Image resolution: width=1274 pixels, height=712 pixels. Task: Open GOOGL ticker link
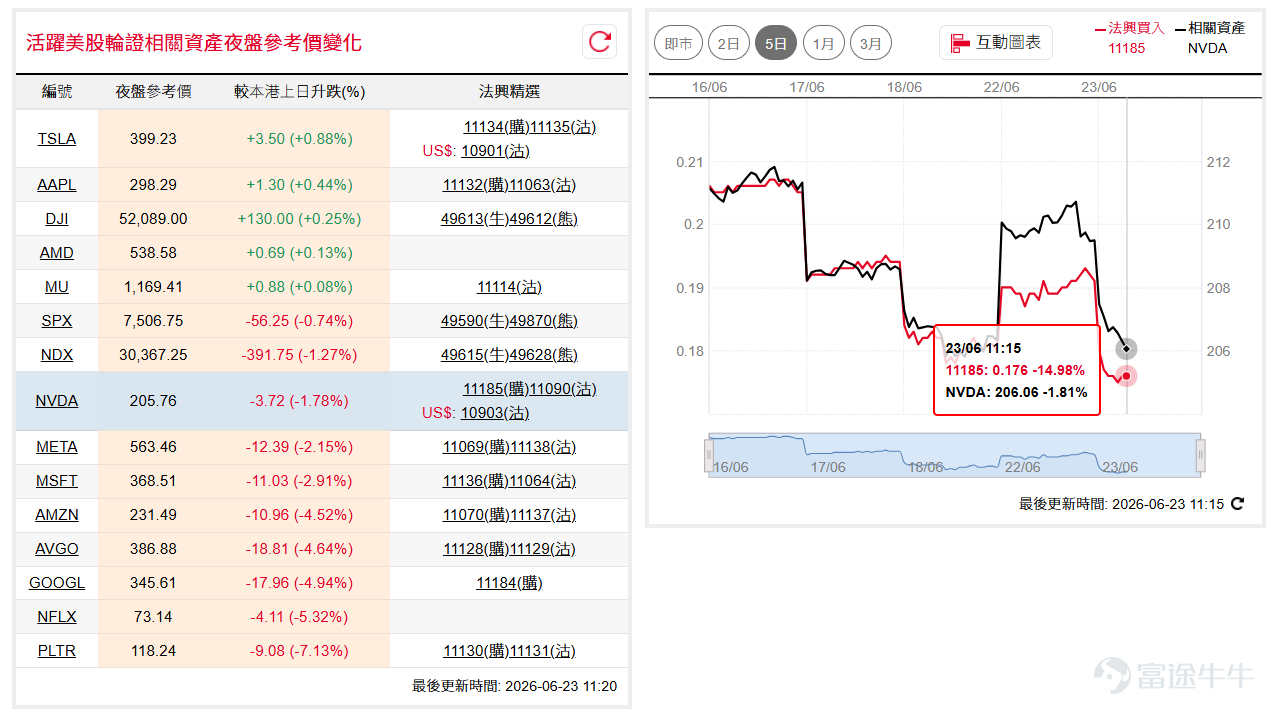tap(57, 583)
